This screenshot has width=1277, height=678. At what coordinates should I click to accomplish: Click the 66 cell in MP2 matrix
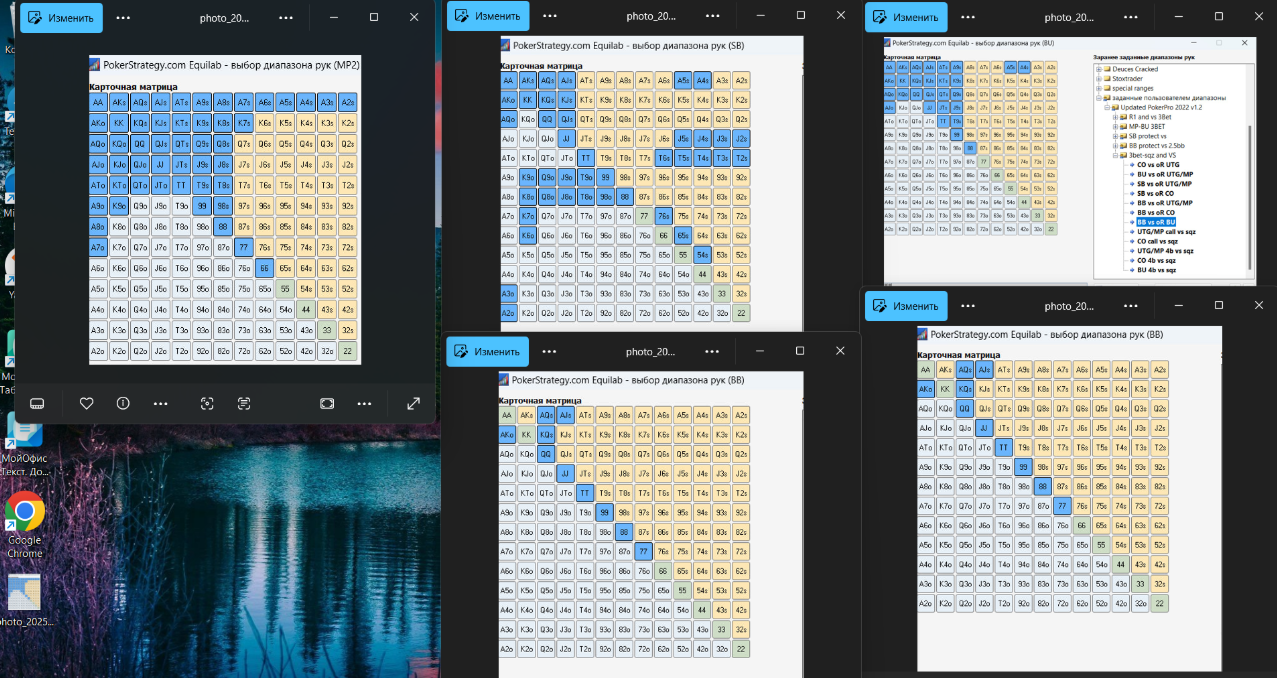[x=264, y=268]
